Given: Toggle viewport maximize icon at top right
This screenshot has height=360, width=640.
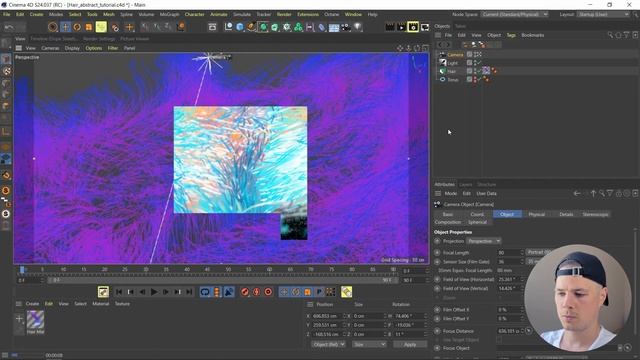Looking at the screenshot, I should pyautogui.click(x=425, y=48).
